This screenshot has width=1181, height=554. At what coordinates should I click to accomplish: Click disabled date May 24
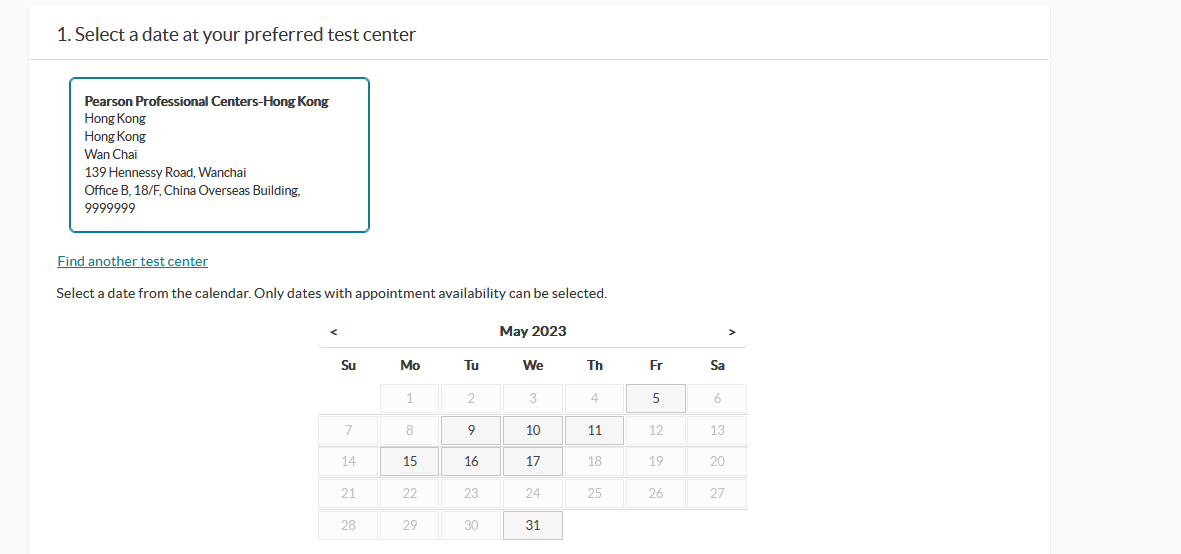click(x=533, y=494)
